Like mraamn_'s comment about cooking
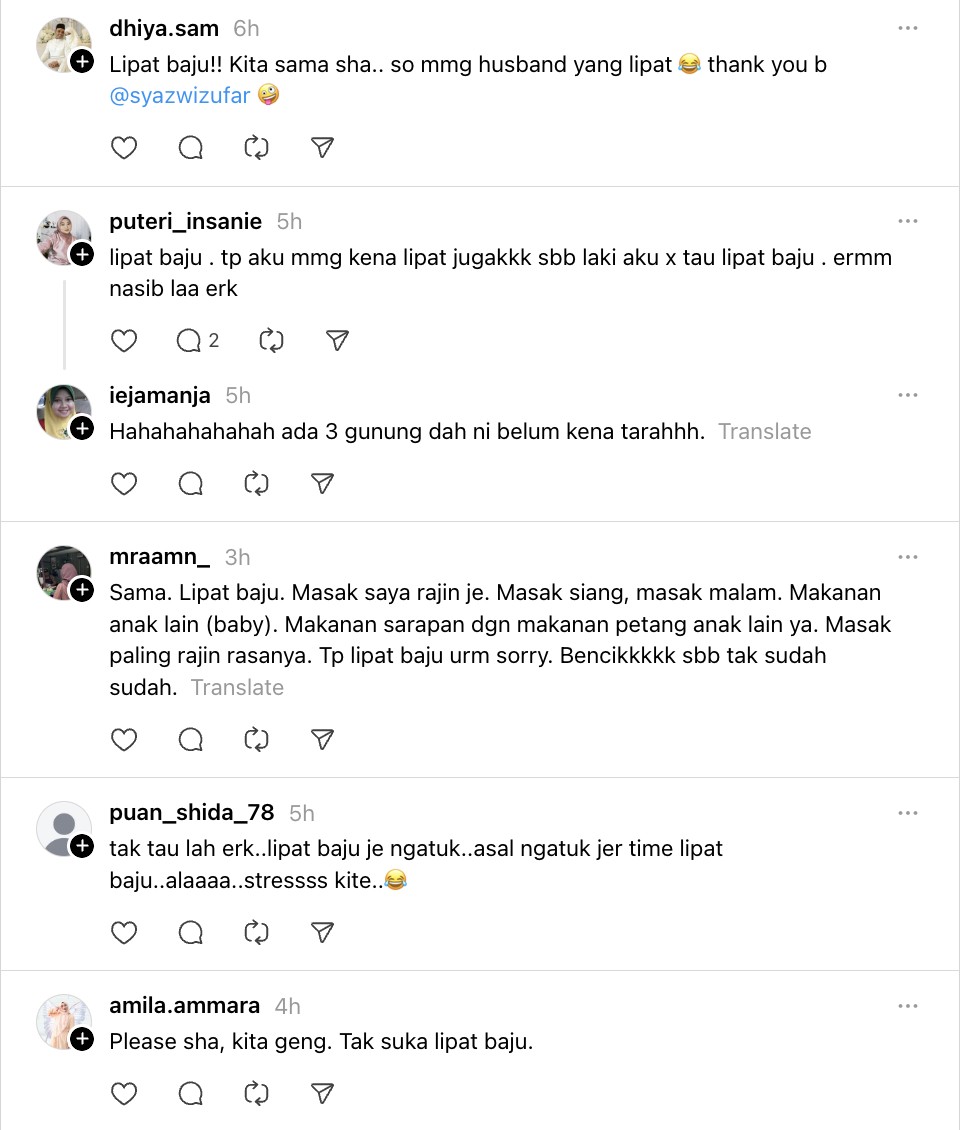Image resolution: width=960 pixels, height=1130 pixels. click(123, 740)
